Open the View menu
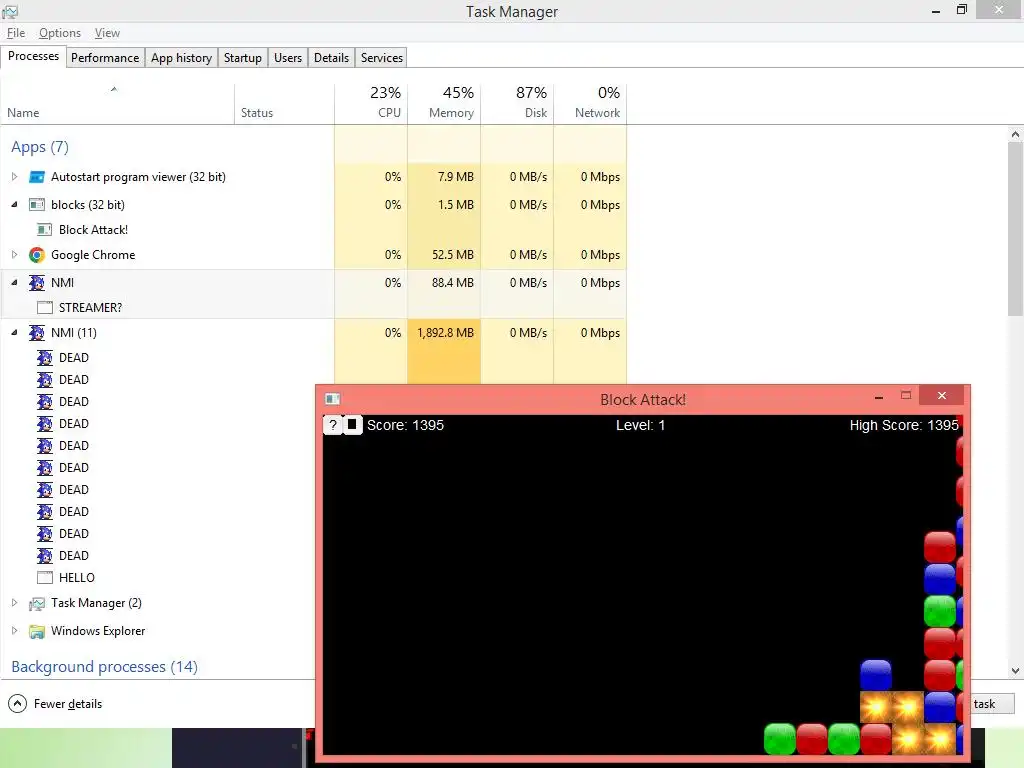1024x768 pixels. (107, 33)
